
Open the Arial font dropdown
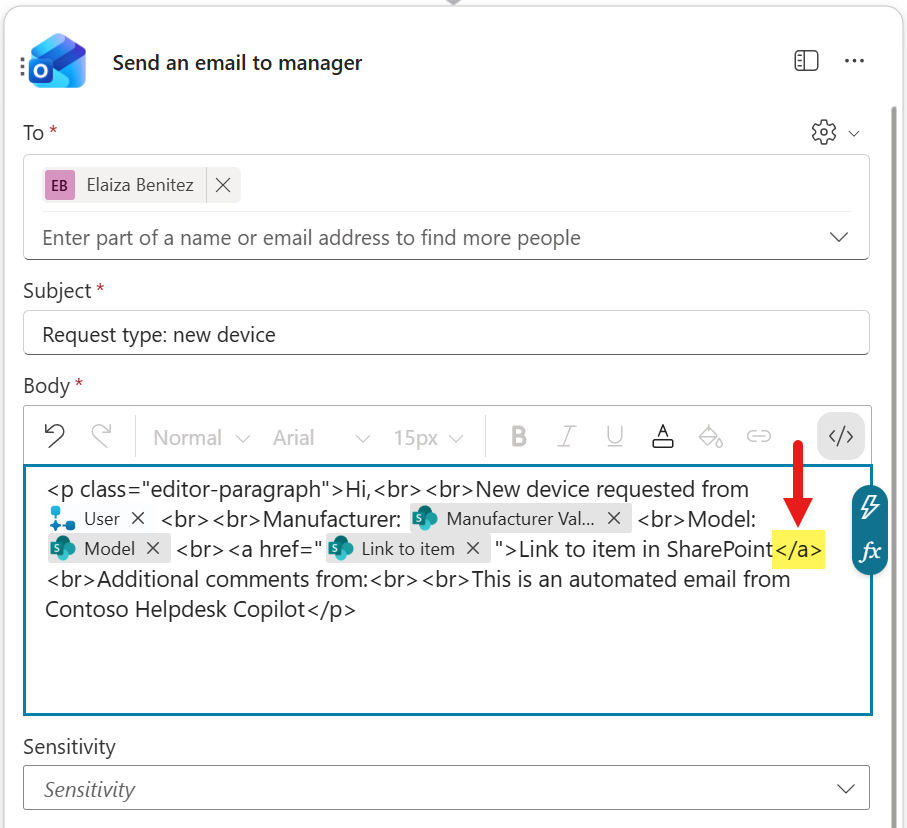coord(320,438)
